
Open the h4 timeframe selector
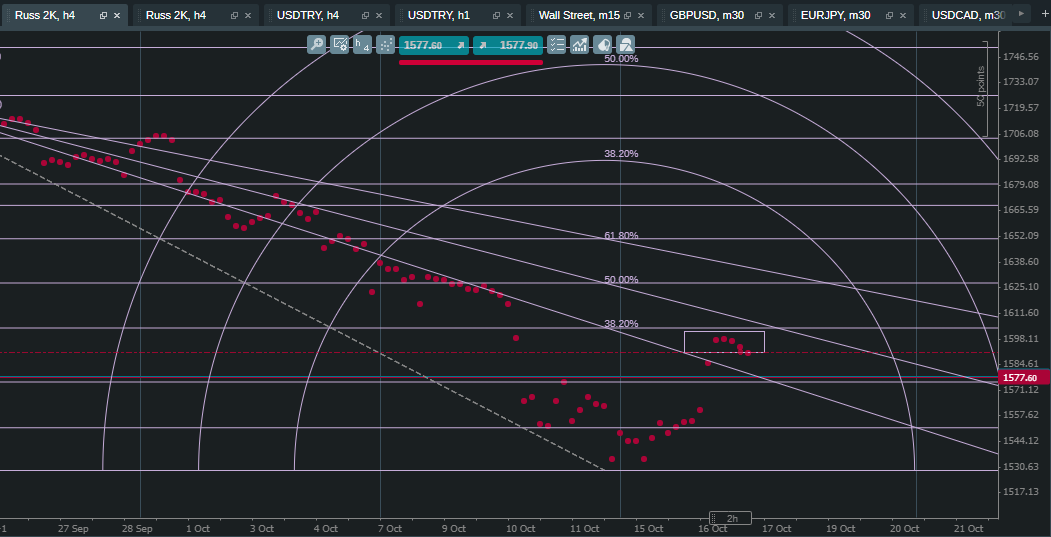pos(362,45)
